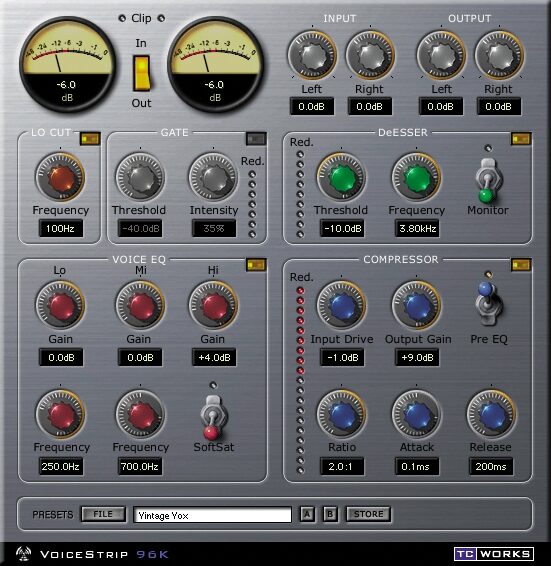The width and height of the screenshot is (551, 566).
Task: Click the Output Right 0.0dB value field
Action: [499, 106]
